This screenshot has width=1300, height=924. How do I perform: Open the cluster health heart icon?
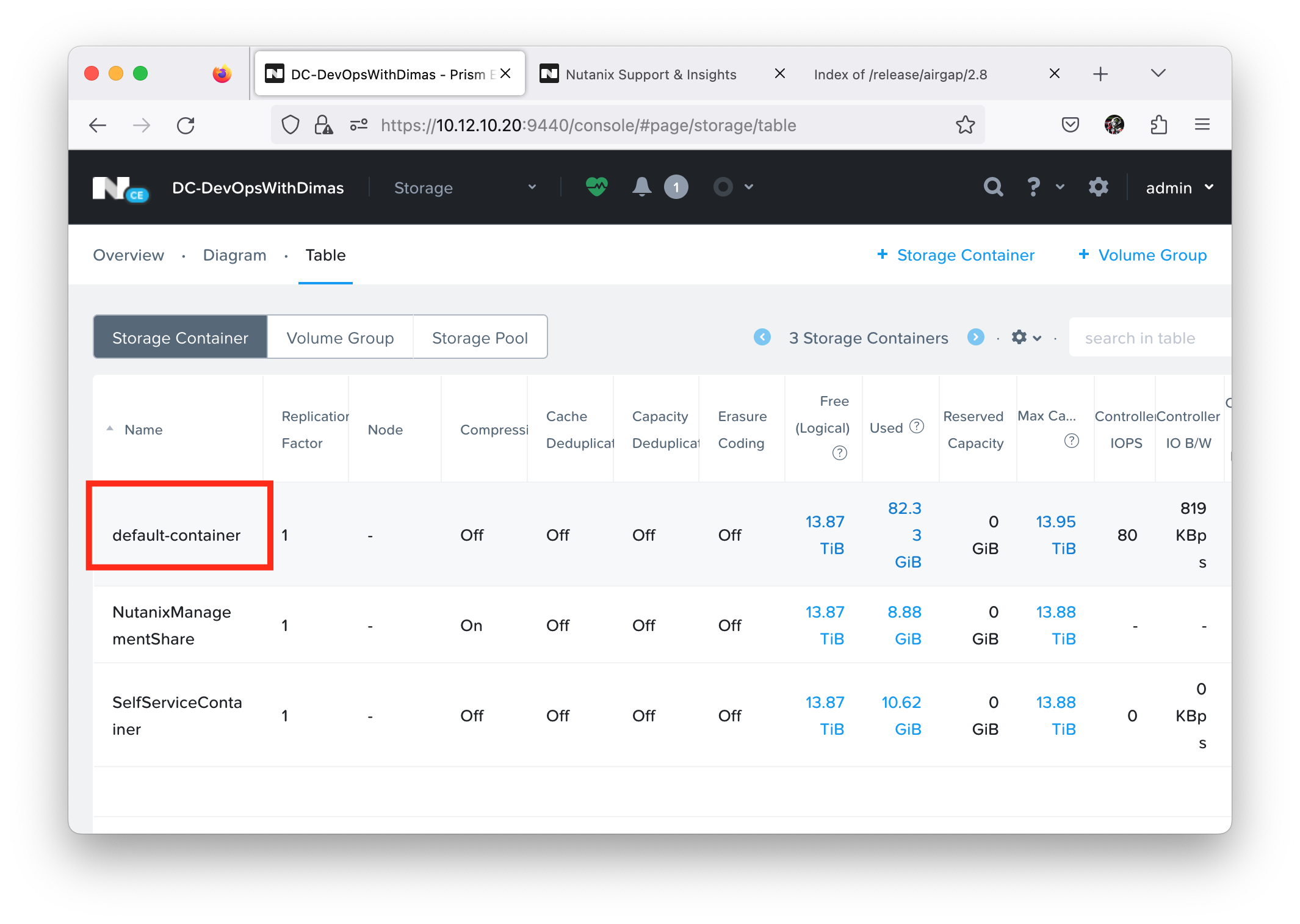click(x=596, y=187)
